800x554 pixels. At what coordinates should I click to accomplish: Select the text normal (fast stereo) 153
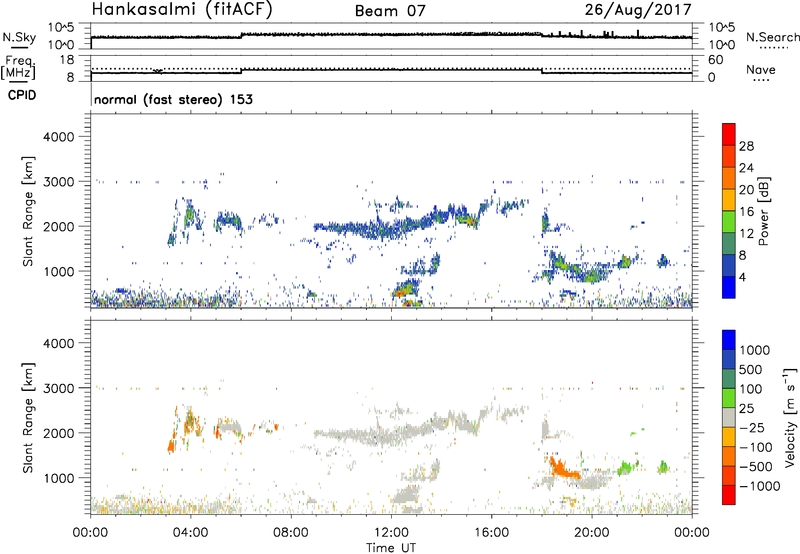point(173,99)
